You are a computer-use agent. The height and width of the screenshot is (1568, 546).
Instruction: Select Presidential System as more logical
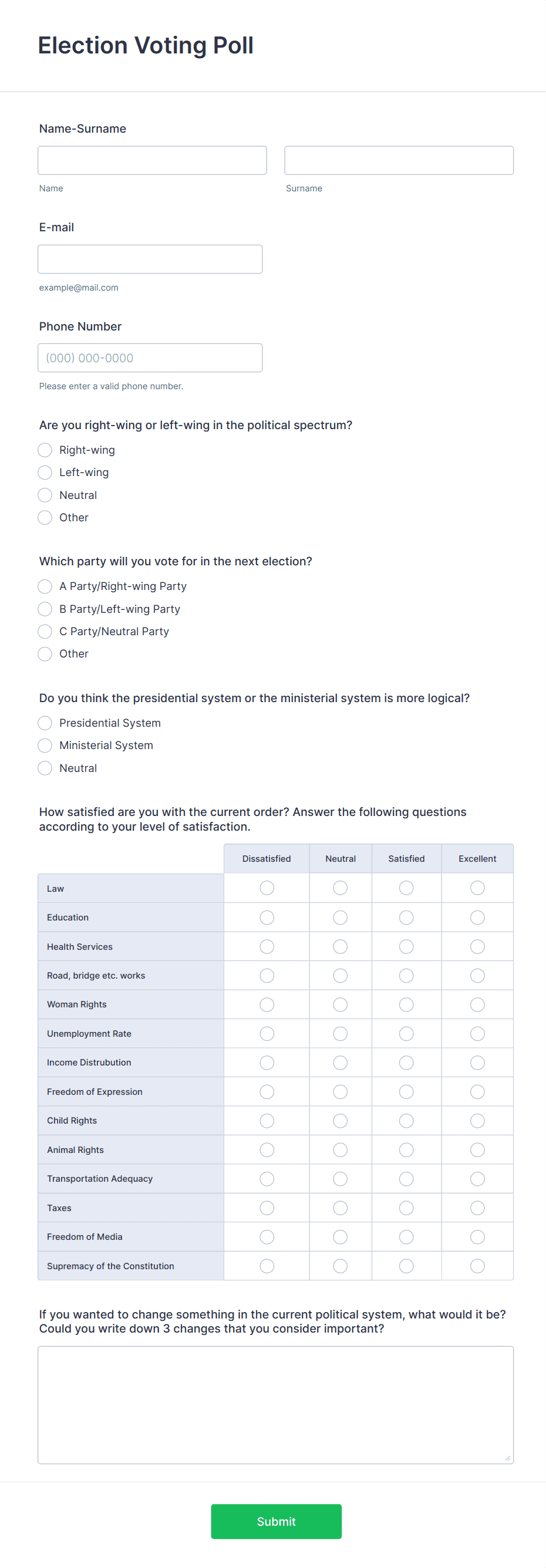(x=45, y=723)
